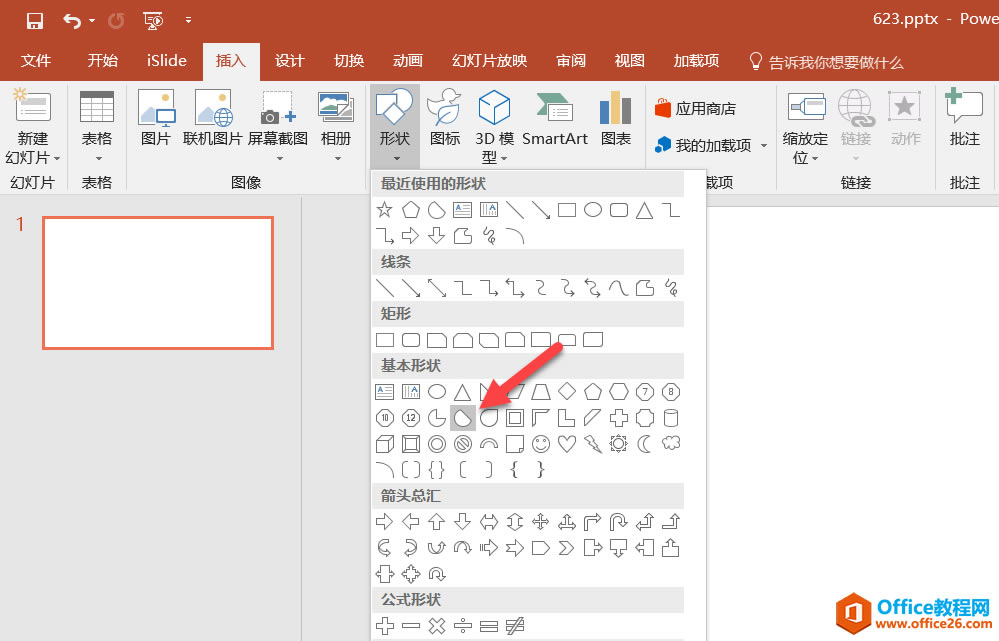999x641 pixels.
Task: Select slide 1 thumbnail
Action: click(x=158, y=283)
